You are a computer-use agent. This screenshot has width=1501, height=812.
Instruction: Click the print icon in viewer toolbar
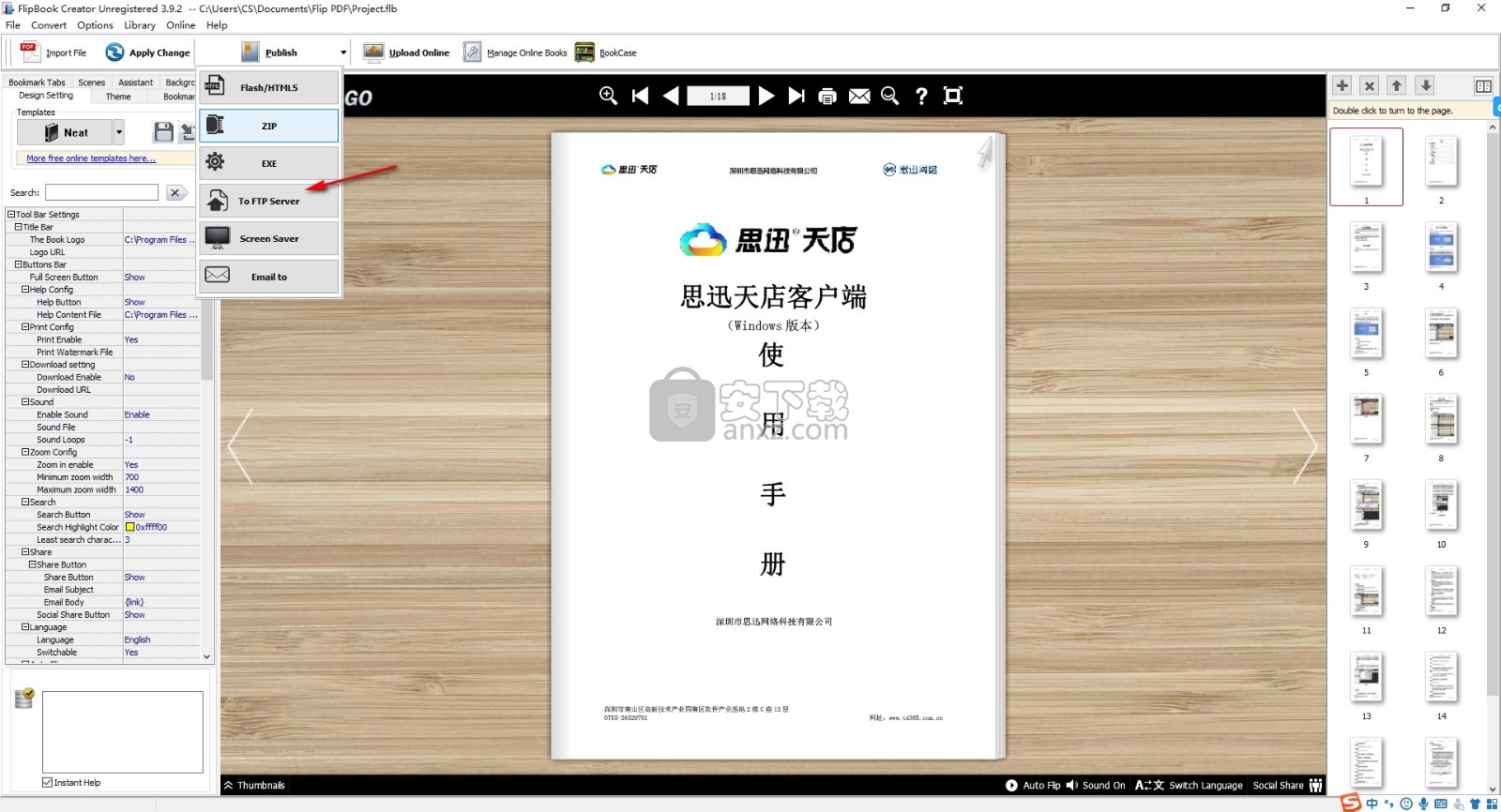[x=827, y=96]
